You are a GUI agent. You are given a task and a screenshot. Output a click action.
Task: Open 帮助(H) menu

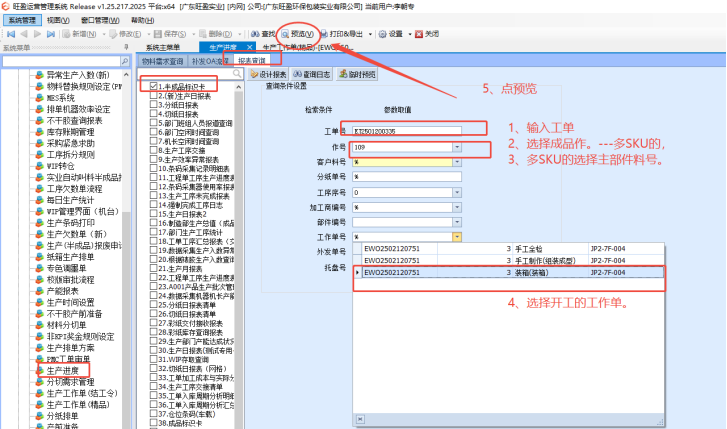tap(142, 20)
